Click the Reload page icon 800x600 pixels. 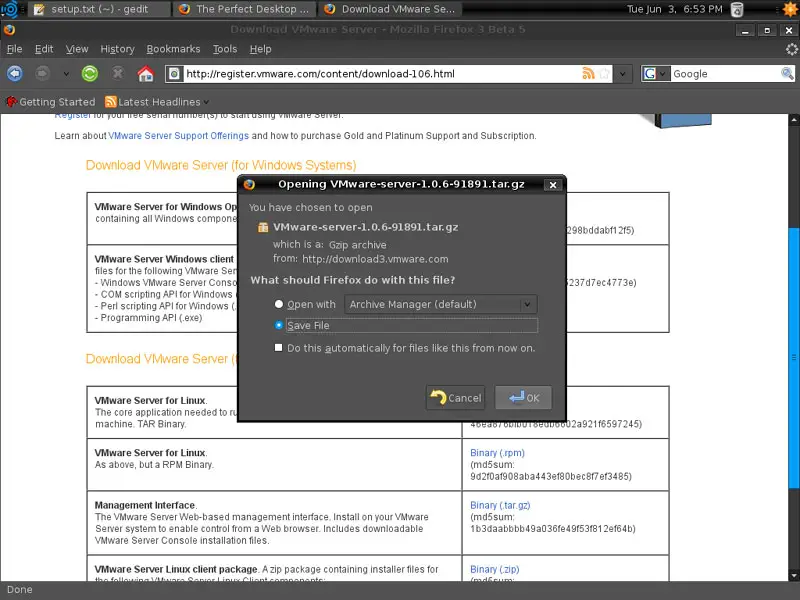click(90, 73)
